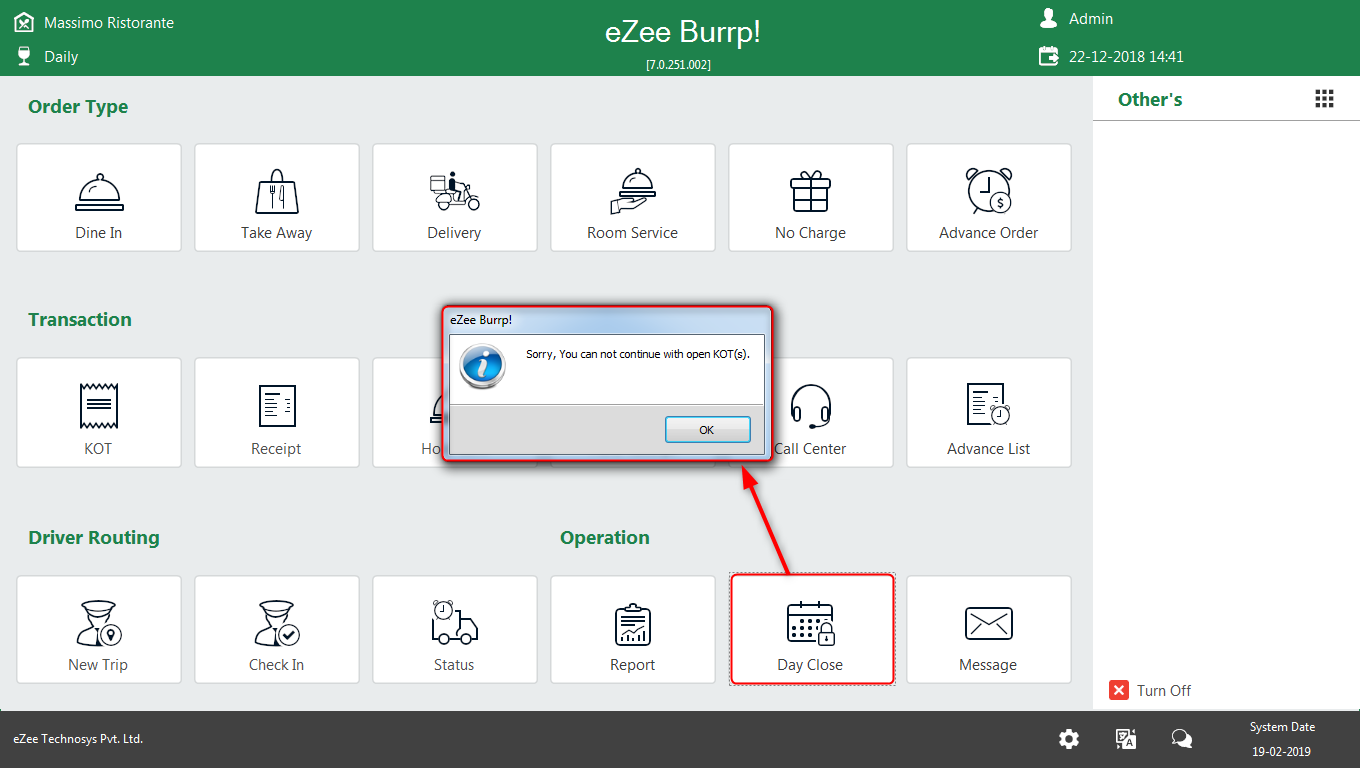Start a Take Away order

[x=277, y=197]
